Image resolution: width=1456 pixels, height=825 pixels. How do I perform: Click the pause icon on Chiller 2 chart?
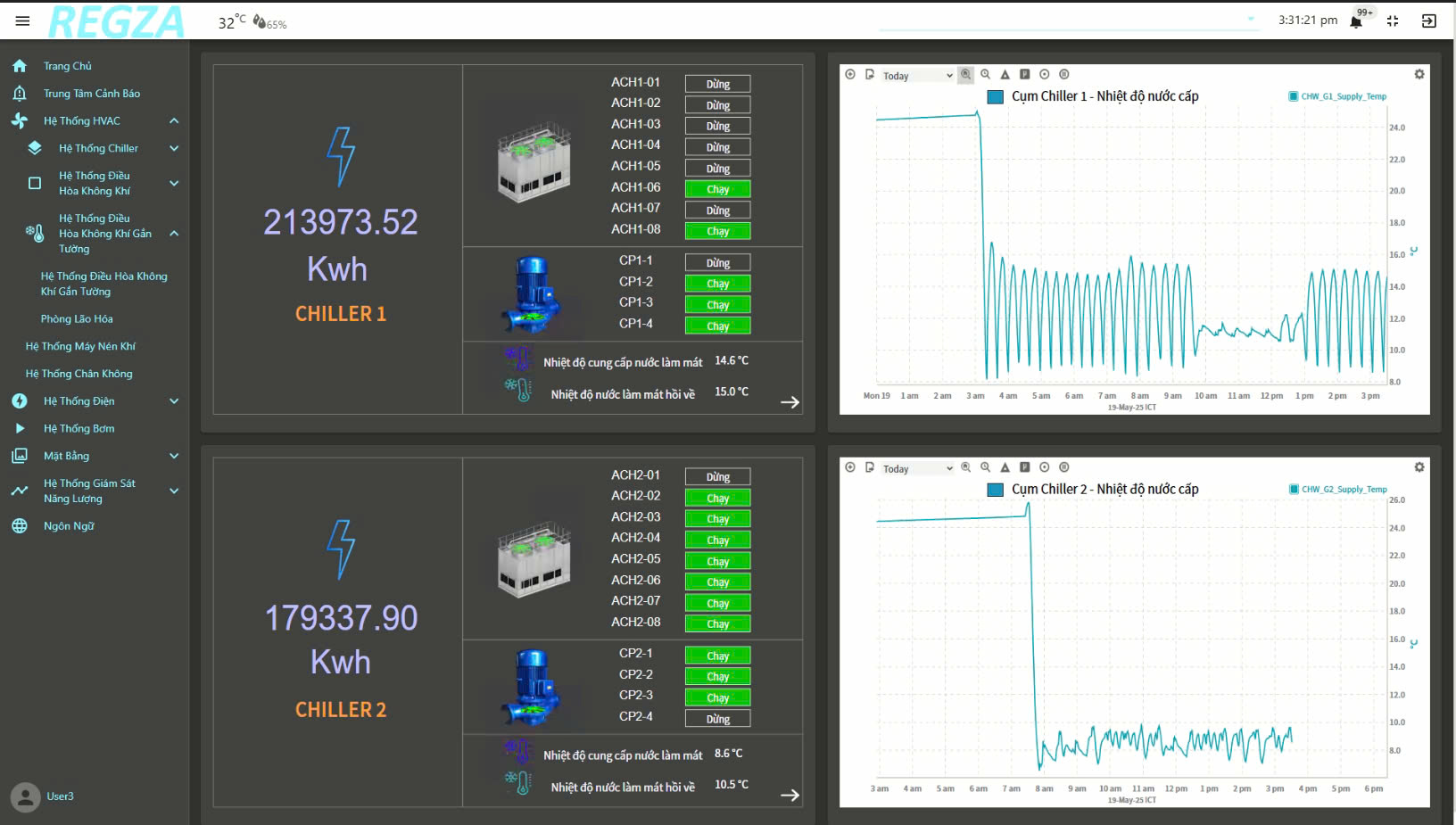click(x=1063, y=467)
